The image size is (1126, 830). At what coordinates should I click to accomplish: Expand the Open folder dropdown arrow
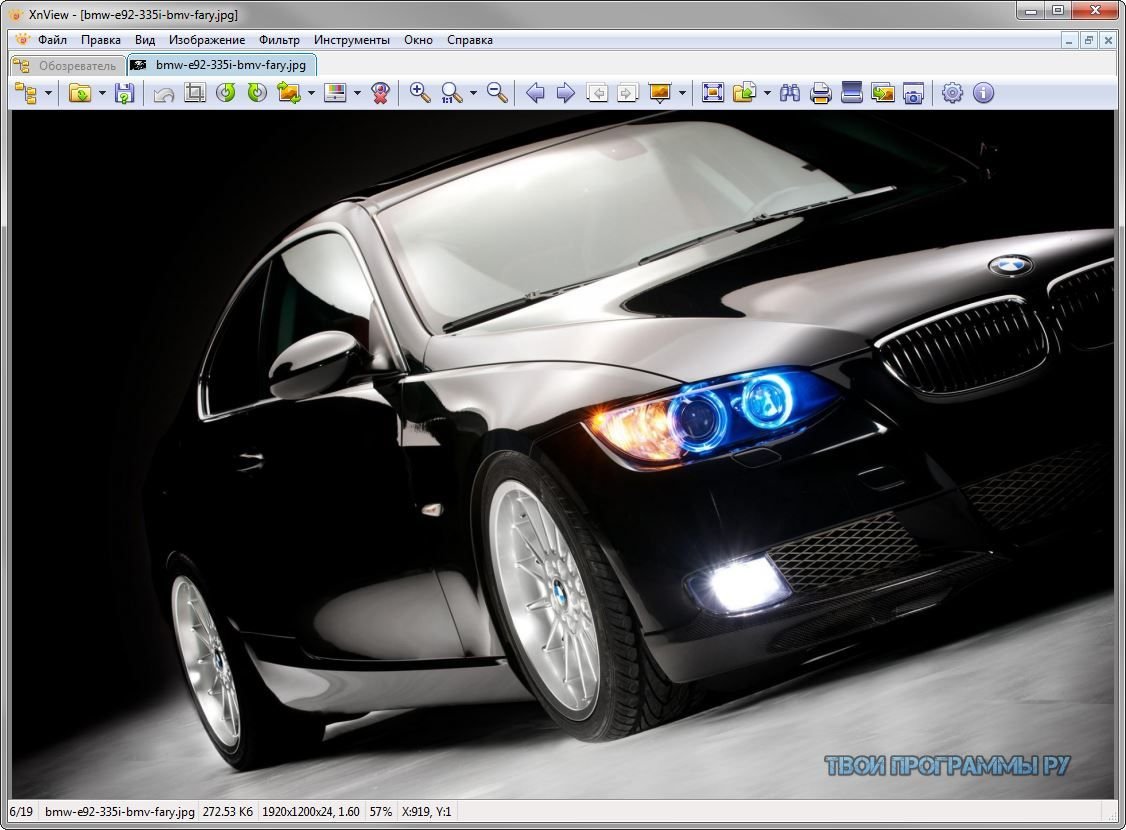[x=102, y=93]
